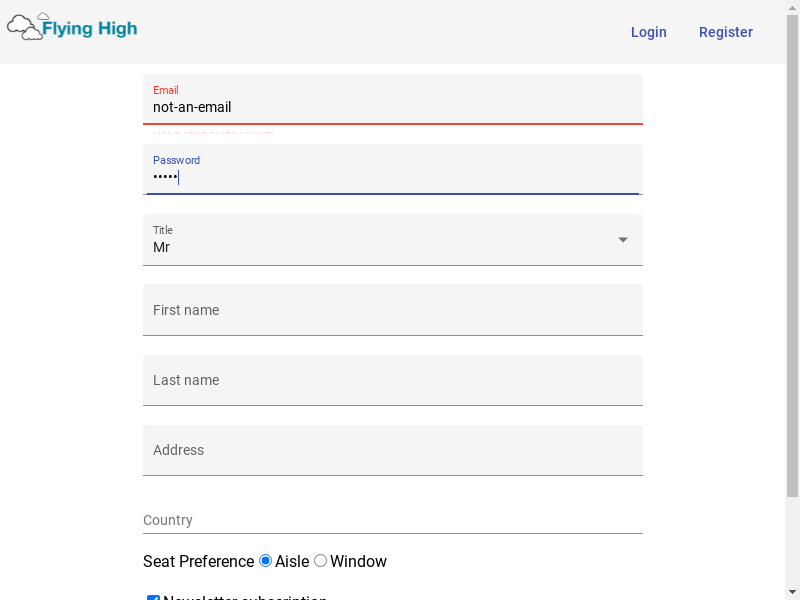Click the vertical page scrollbar thumb
This screenshot has width=800, height=600.
[x=792, y=255]
